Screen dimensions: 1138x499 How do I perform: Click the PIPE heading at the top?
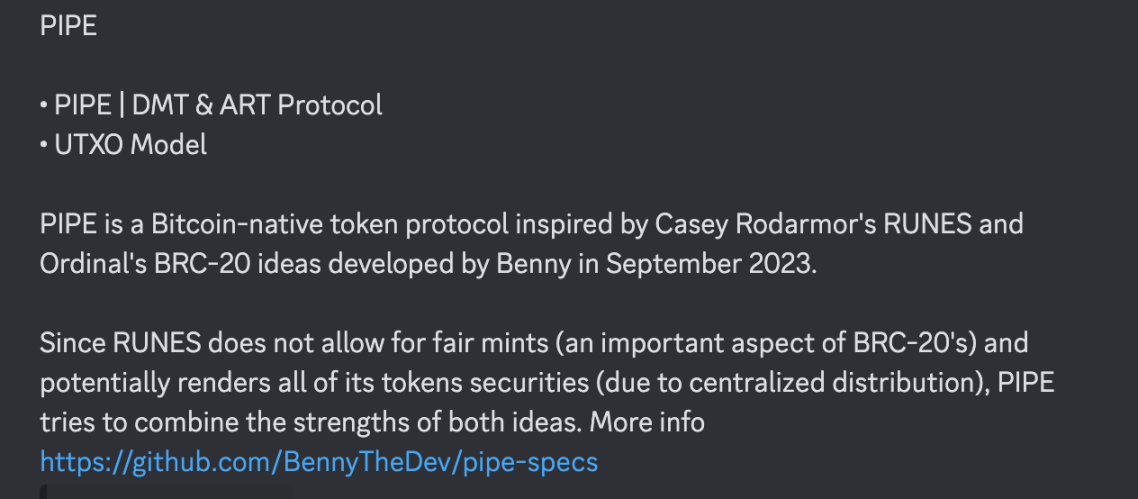(68, 26)
